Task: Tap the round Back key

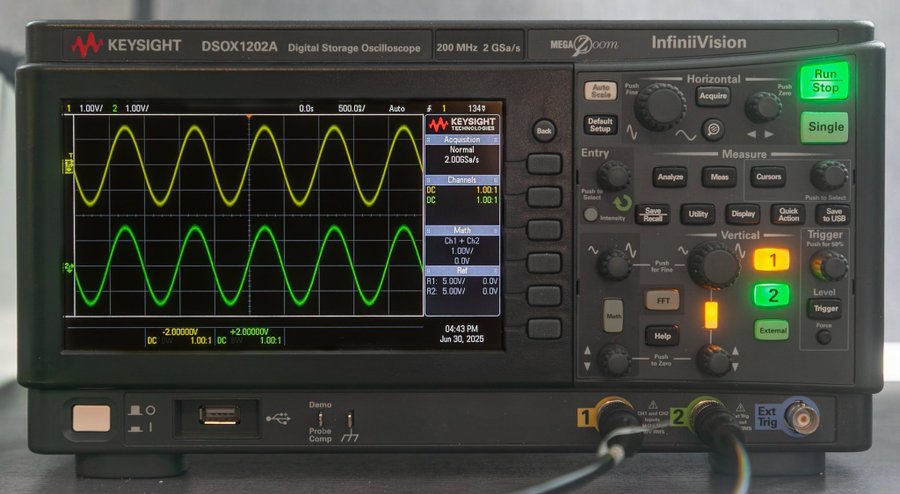Action: 544,131
